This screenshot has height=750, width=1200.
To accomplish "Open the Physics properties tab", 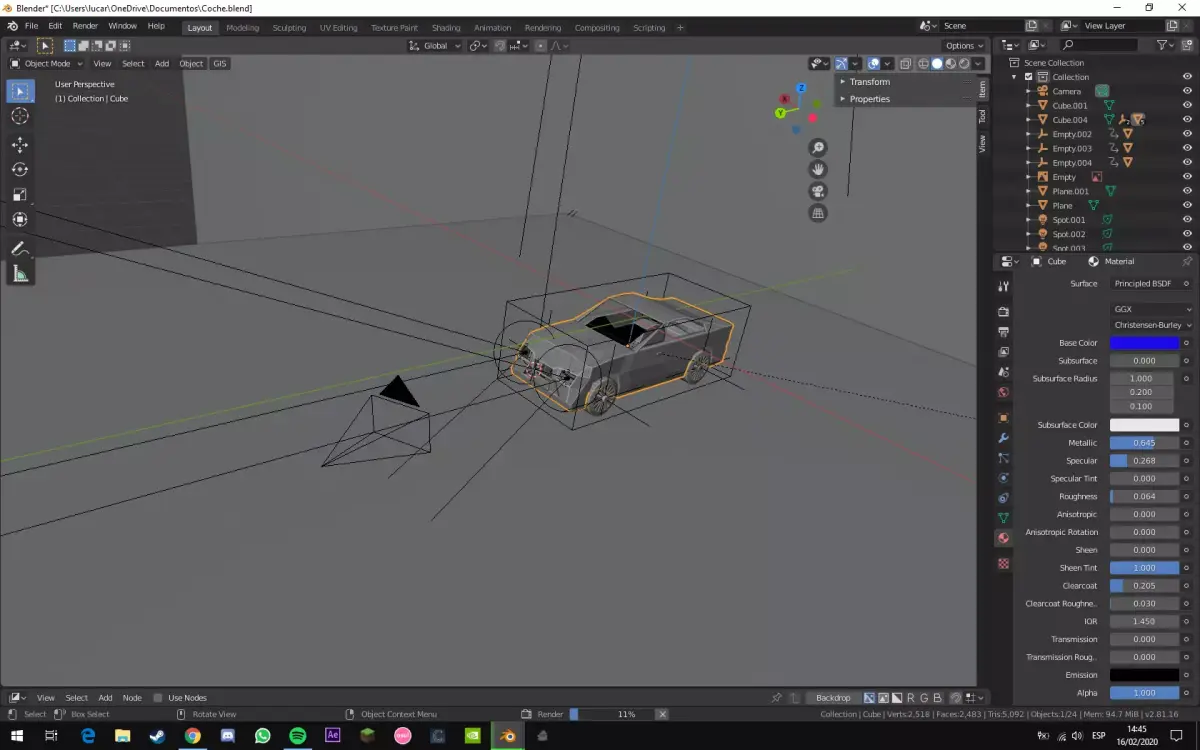I will click(1004, 478).
